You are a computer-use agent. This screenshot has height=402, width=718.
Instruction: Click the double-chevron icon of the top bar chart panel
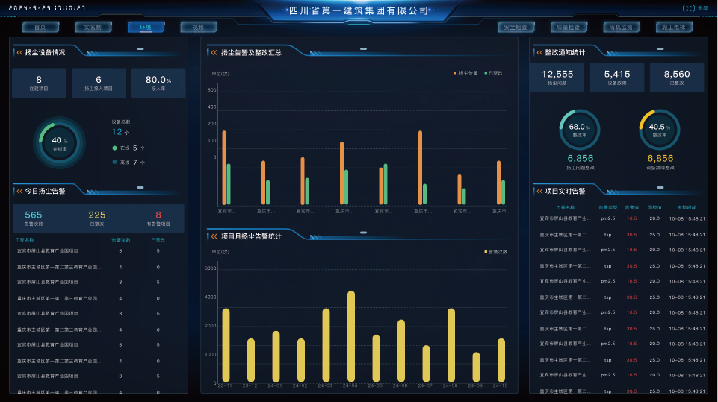tap(211, 52)
